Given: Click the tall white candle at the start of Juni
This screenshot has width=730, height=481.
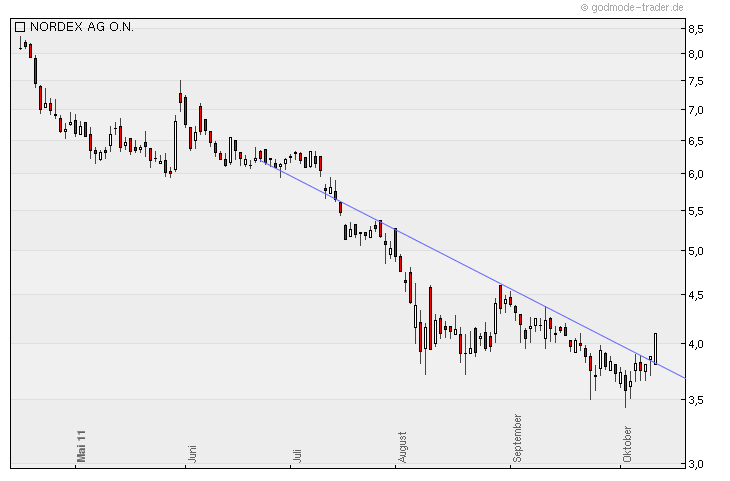Looking at the screenshot, I should pyautogui.click(x=176, y=146).
